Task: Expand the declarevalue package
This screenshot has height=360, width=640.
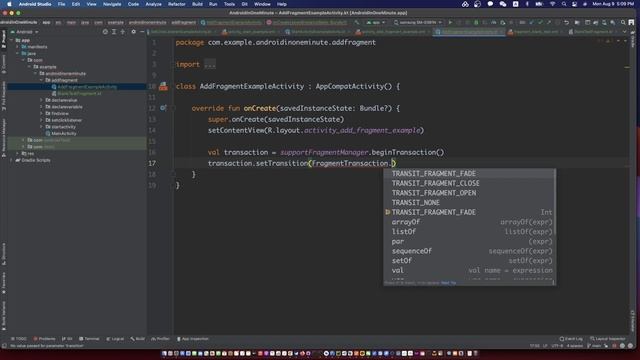Action: (41, 100)
